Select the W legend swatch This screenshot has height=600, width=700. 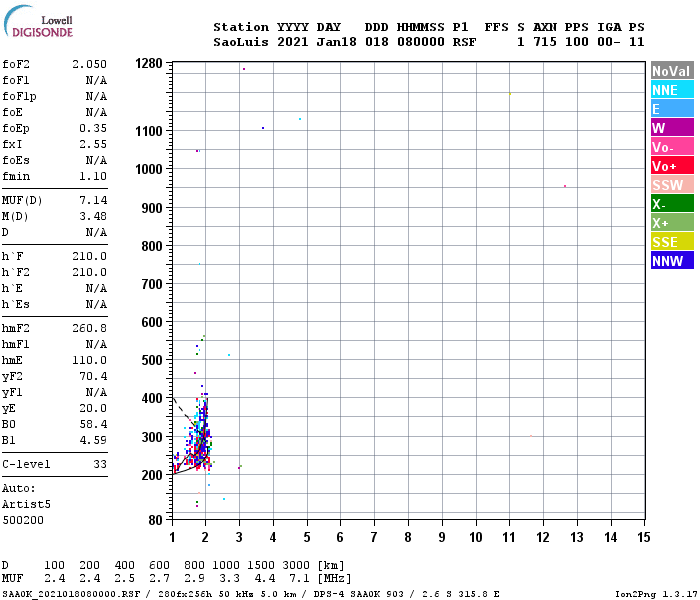click(672, 128)
